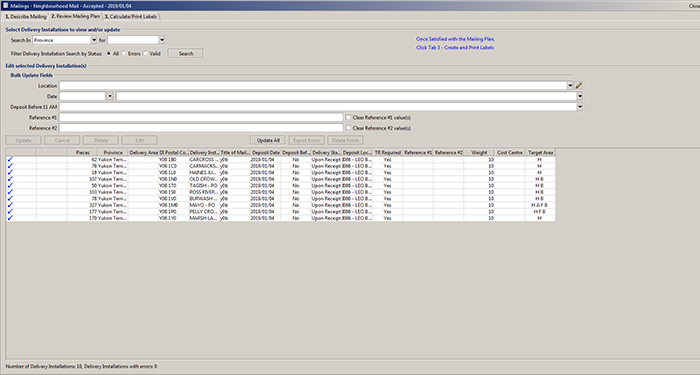The height and width of the screenshot is (375, 700).
Task: Click the Cost Centre column header
Action: [510, 153]
